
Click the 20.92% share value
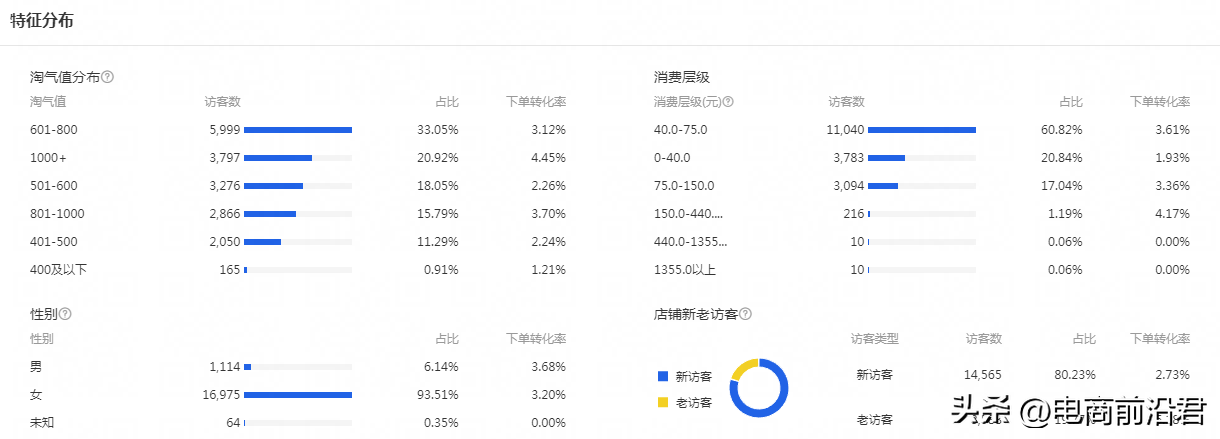click(x=438, y=158)
